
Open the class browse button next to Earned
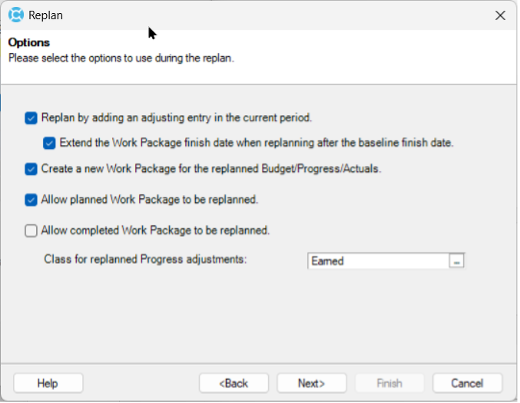point(456,261)
